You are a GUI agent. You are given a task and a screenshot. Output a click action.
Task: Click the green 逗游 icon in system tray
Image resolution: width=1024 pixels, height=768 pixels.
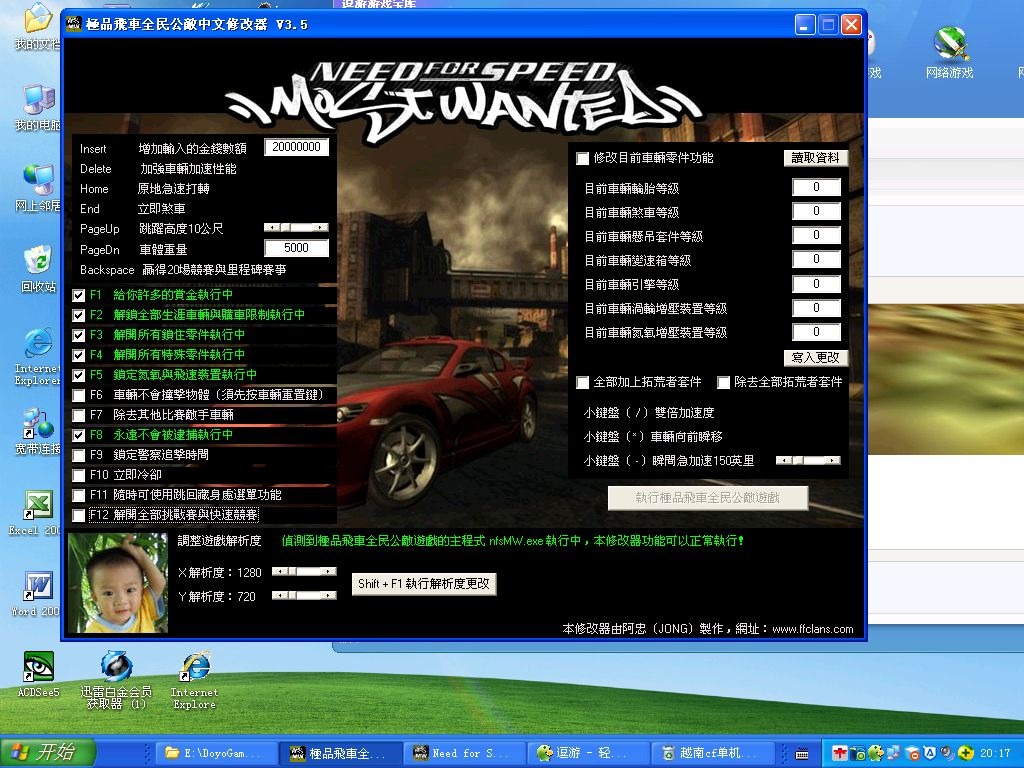(x=876, y=754)
